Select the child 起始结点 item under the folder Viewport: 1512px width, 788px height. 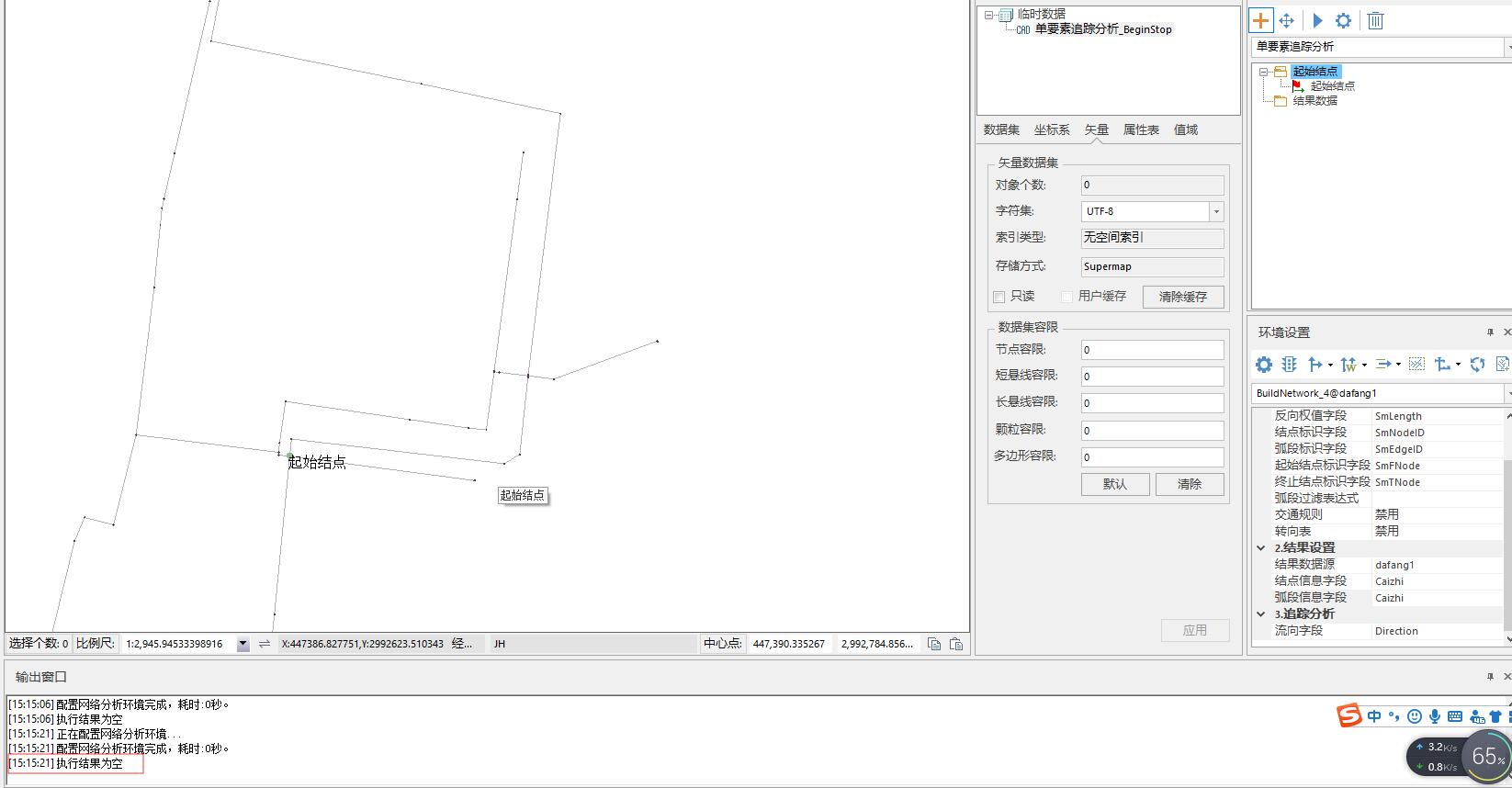[1332, 86]
